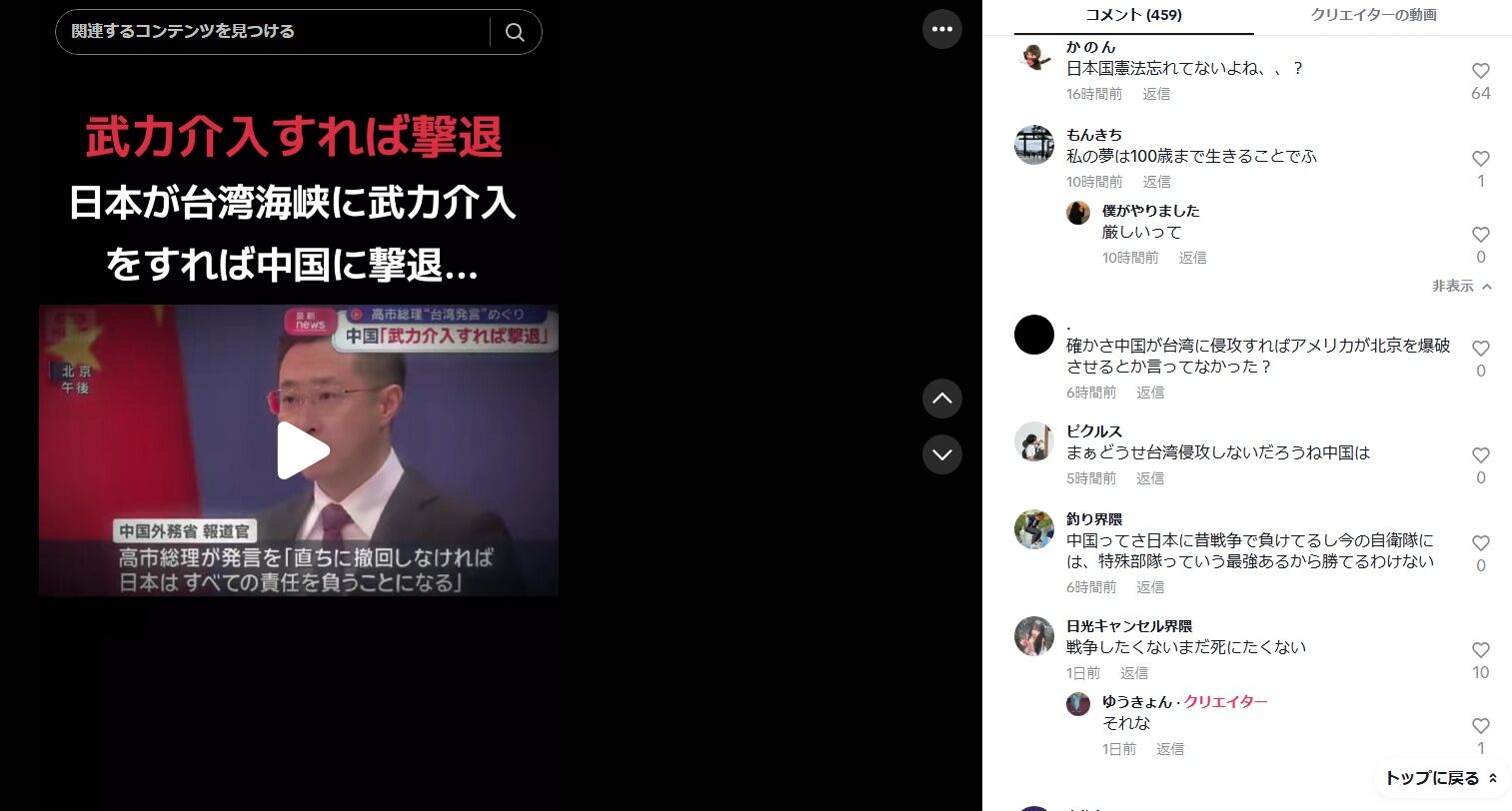The image size is (1512, 811).
Task: Like ゆうきょん creator reply heart
Action: coord(1481,726)
